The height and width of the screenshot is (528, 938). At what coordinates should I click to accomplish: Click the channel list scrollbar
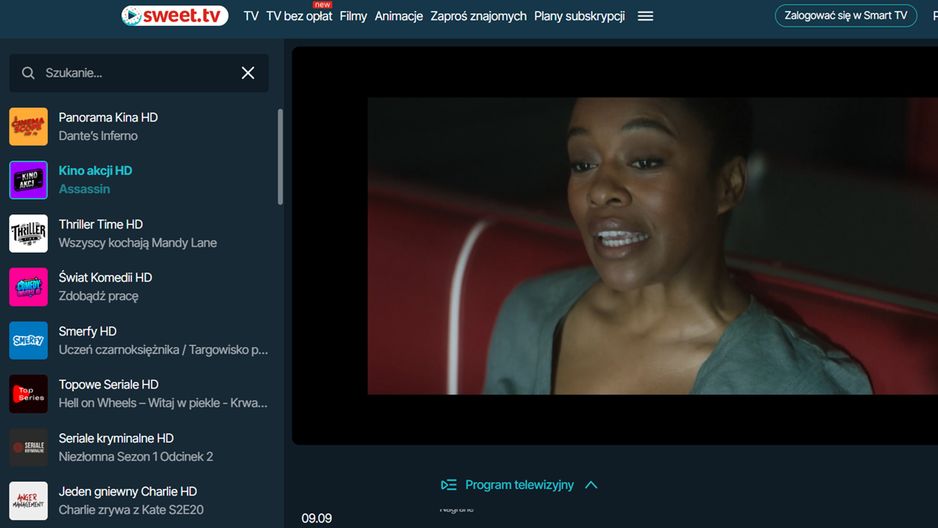[x=280, y=157]
